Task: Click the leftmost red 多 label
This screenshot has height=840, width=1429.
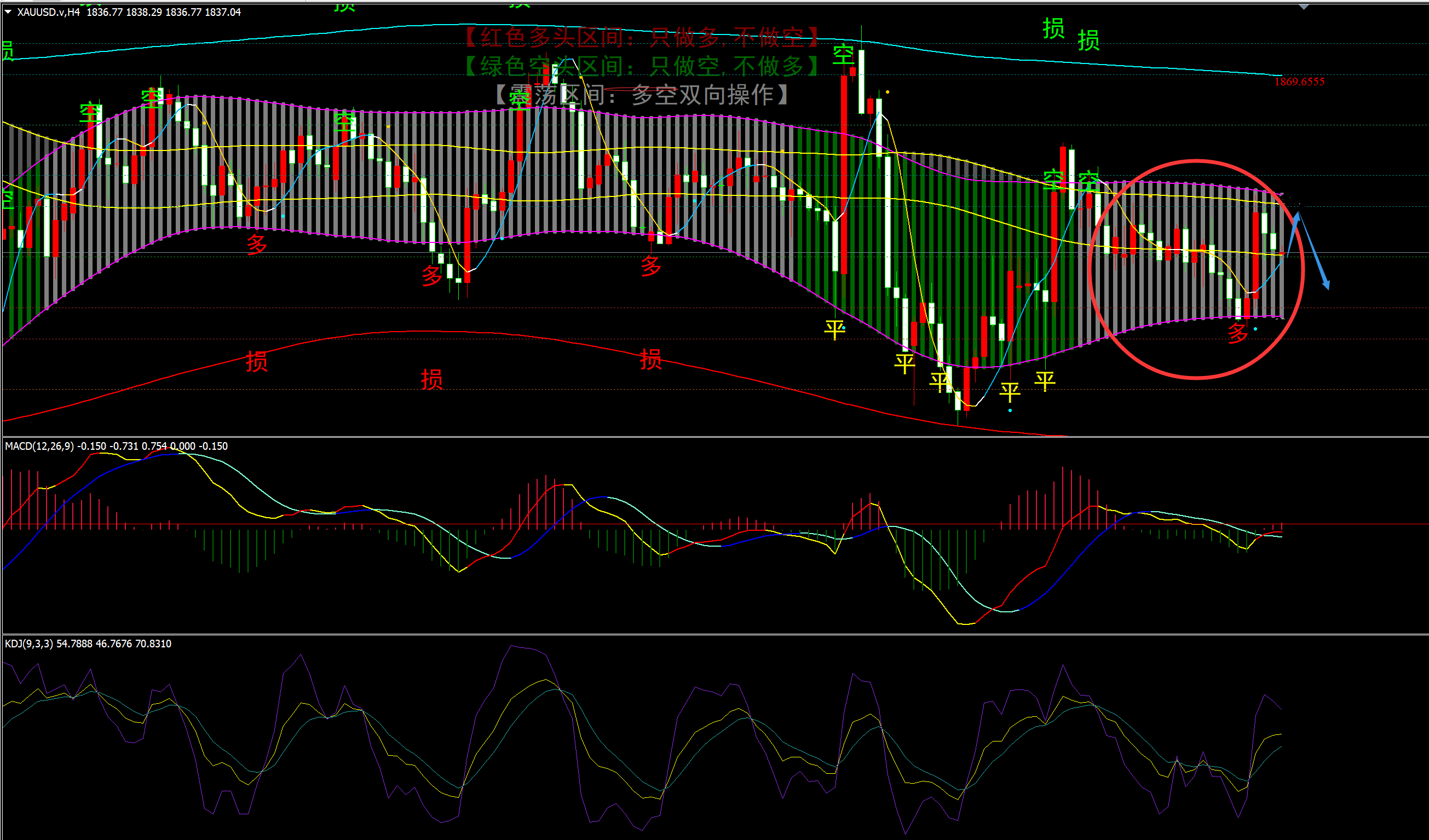Action: [256, 245]
